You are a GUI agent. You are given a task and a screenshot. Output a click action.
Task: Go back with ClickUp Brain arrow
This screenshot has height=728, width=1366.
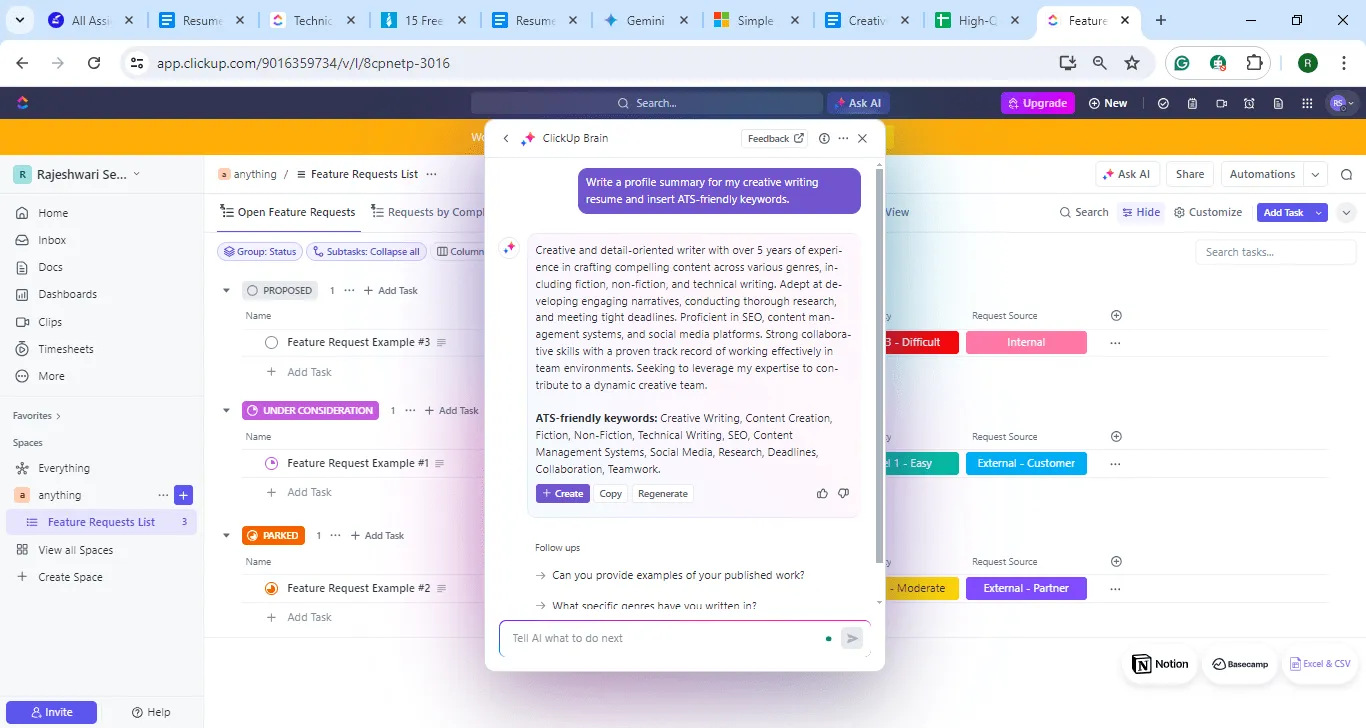pos(506,139)
